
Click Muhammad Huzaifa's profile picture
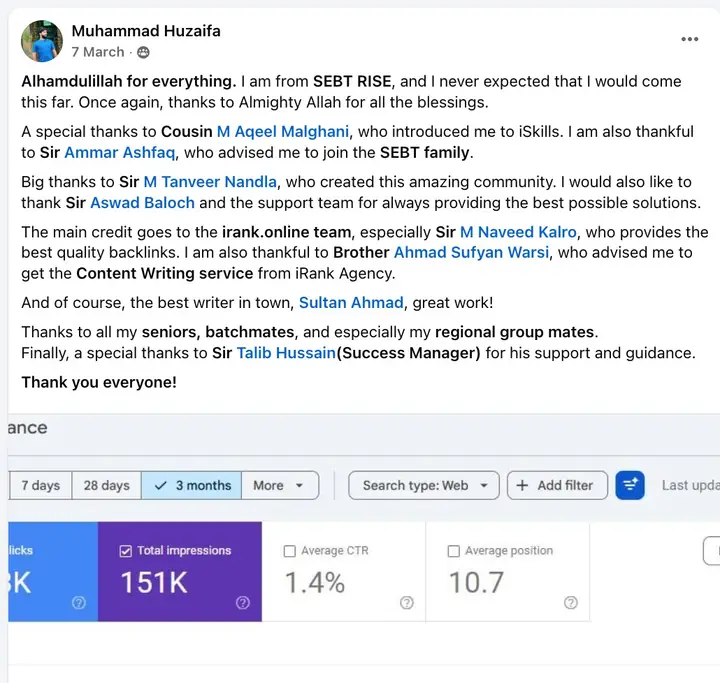42,41
